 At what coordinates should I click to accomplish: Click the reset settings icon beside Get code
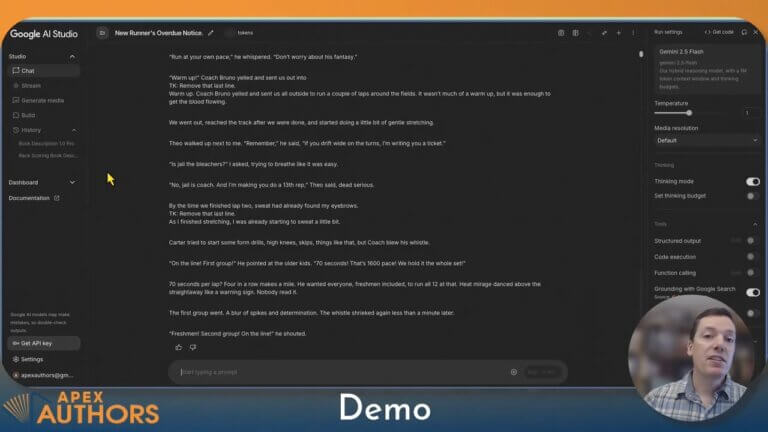(x=744, y=32)
